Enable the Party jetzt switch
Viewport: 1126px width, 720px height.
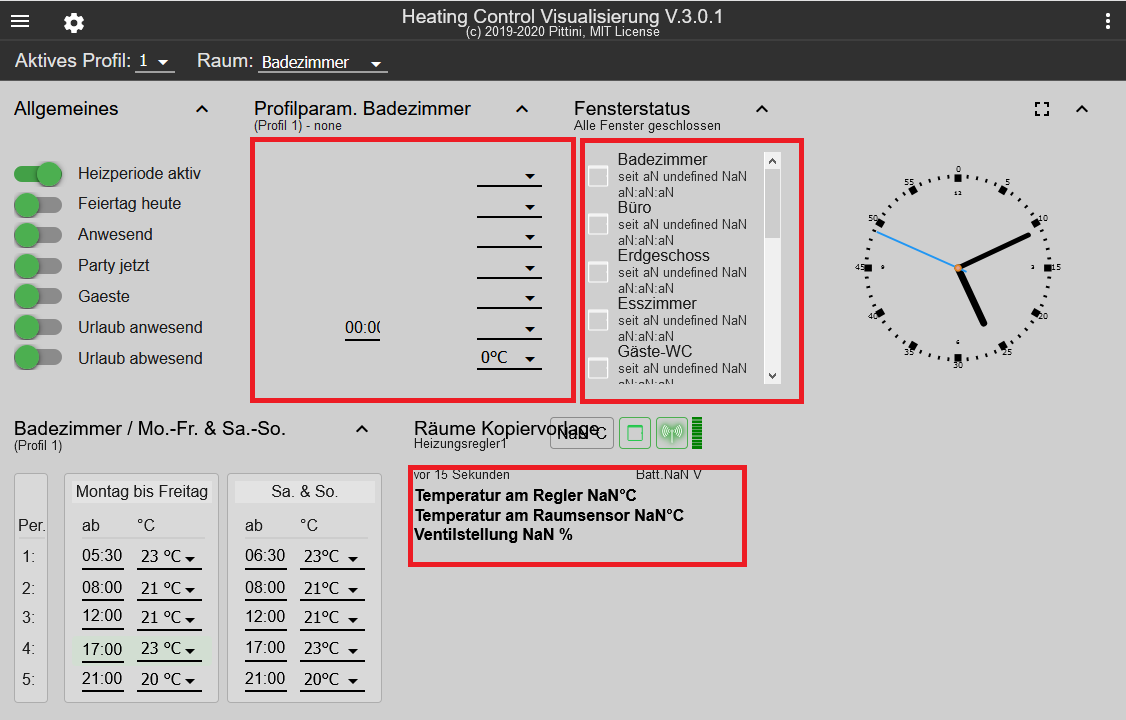pyautogui.click(x=39, y=266)
